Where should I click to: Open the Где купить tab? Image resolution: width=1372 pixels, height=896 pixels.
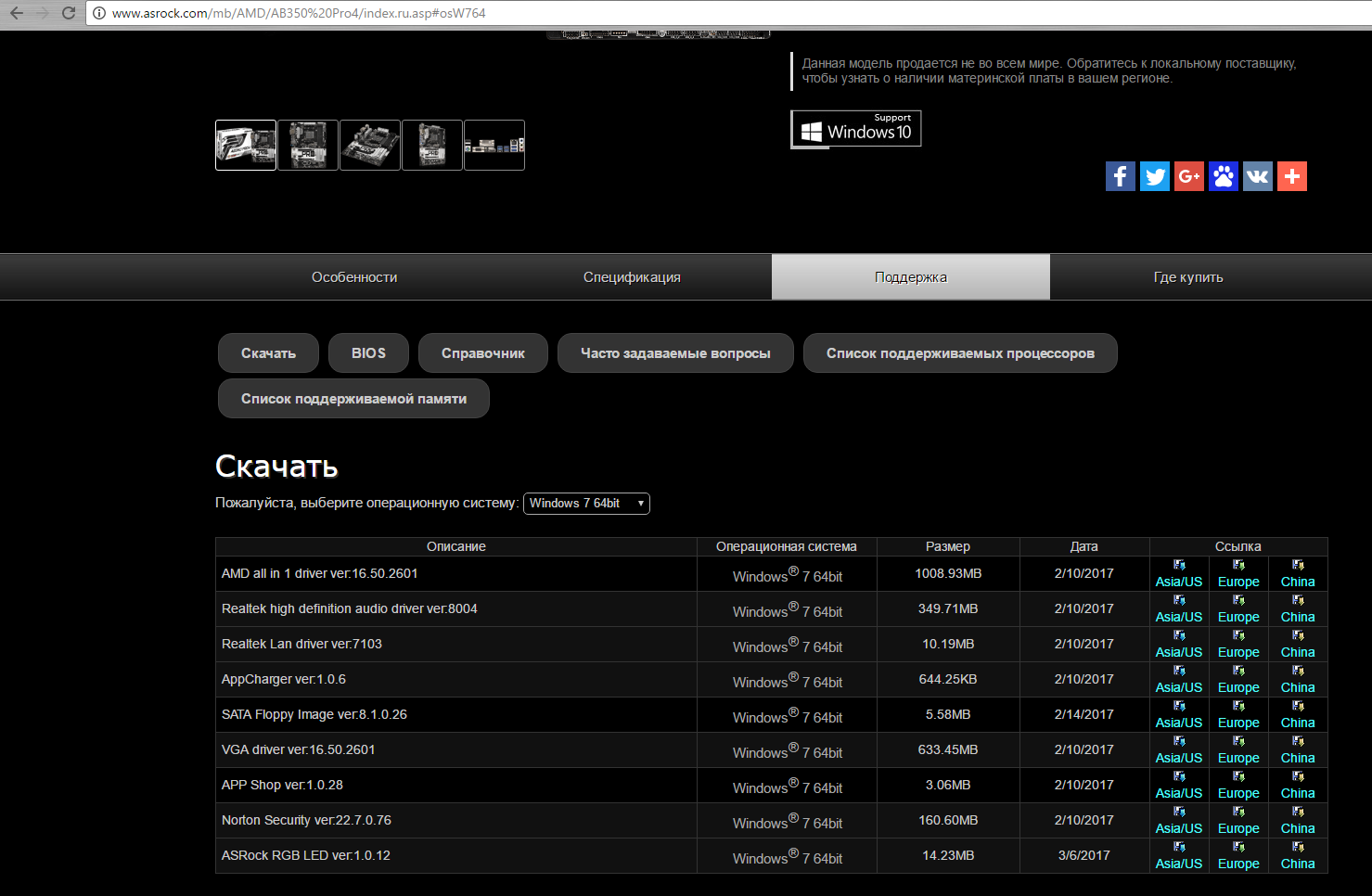tap(1188, 277)
